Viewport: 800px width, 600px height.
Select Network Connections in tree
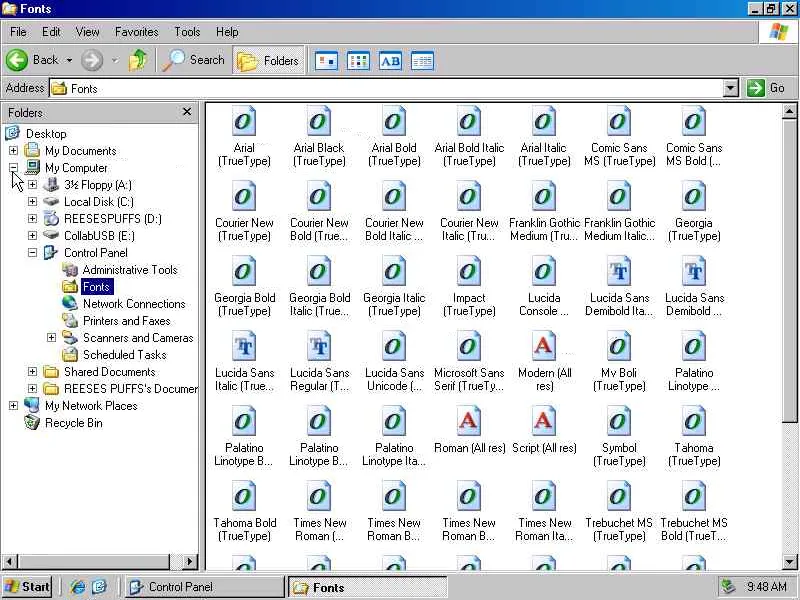pos(134,304)
